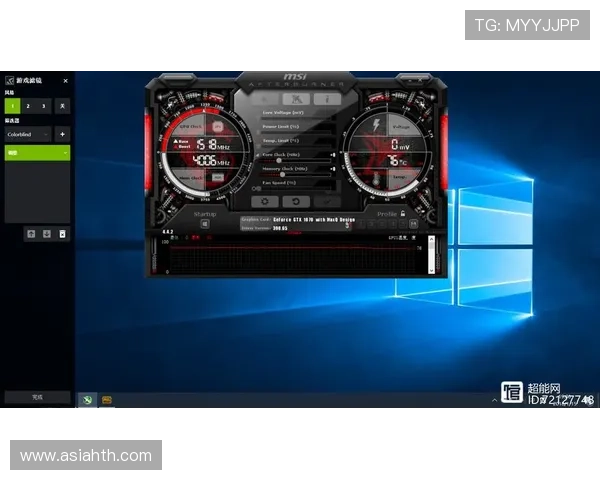600x480 pixels.
Task: Select style 1 in the game filter panel
Action: pyautogui.click(x=12, y=106)
